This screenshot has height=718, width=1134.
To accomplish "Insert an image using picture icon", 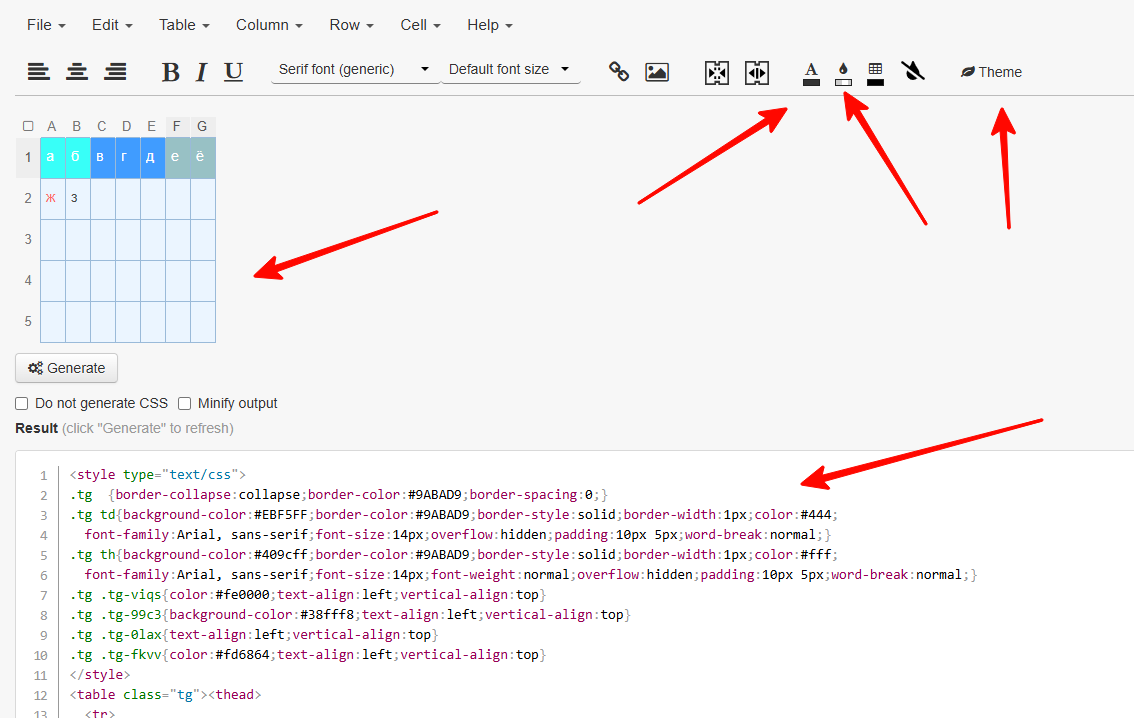I will [657, 71].
